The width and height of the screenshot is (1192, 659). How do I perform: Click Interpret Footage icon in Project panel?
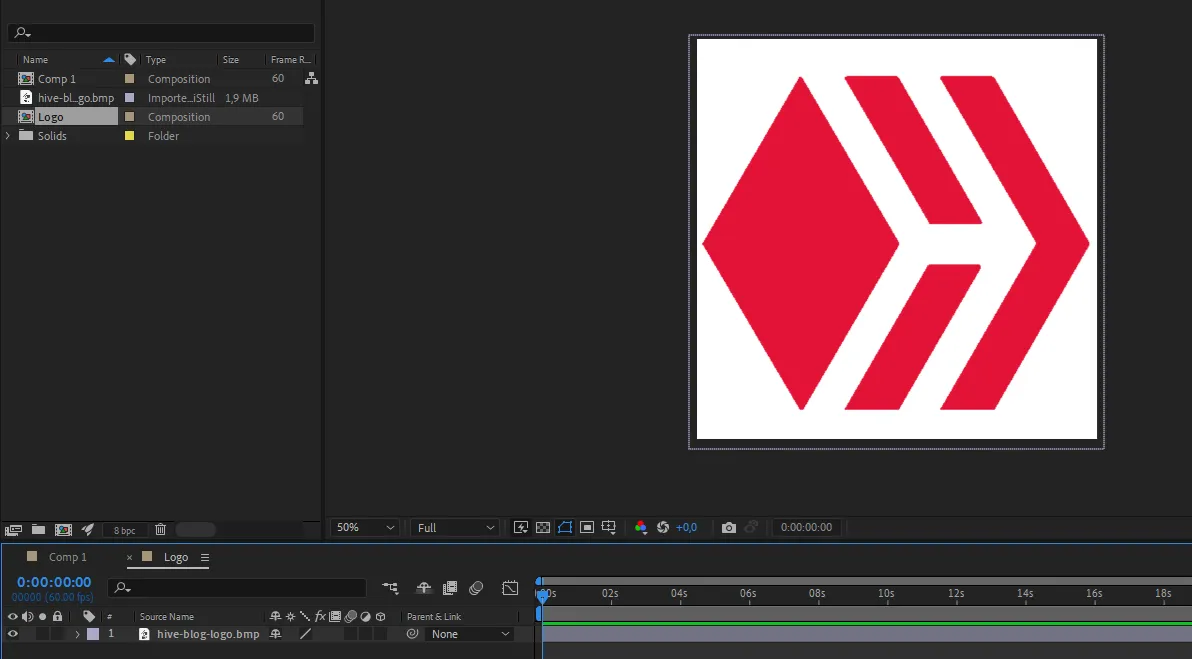tap(13, 530)
